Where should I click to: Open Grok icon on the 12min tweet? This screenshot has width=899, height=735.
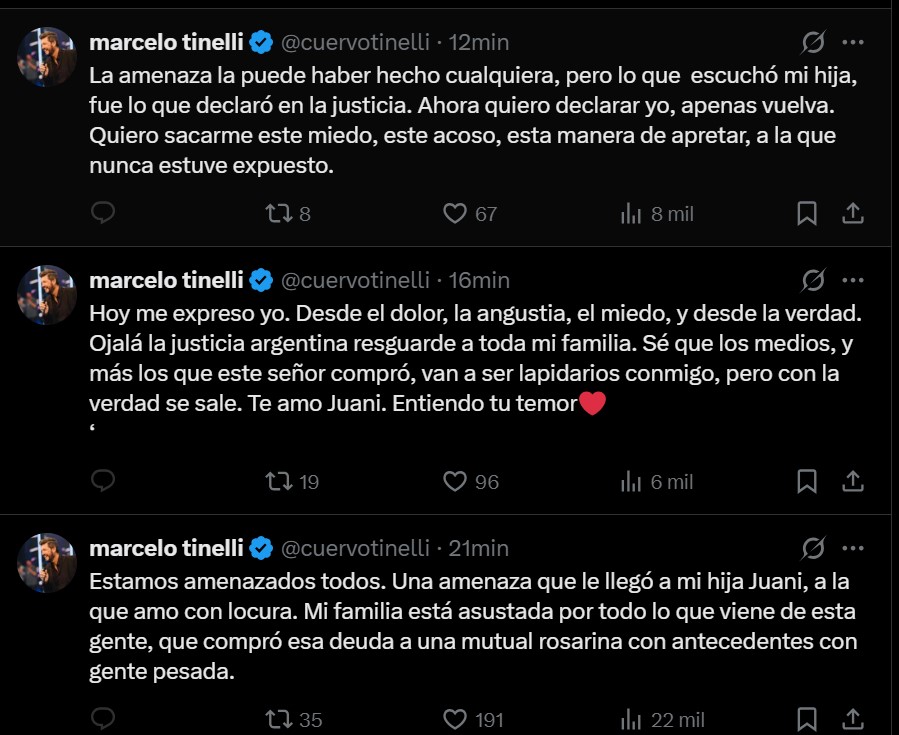pos(813,43)
